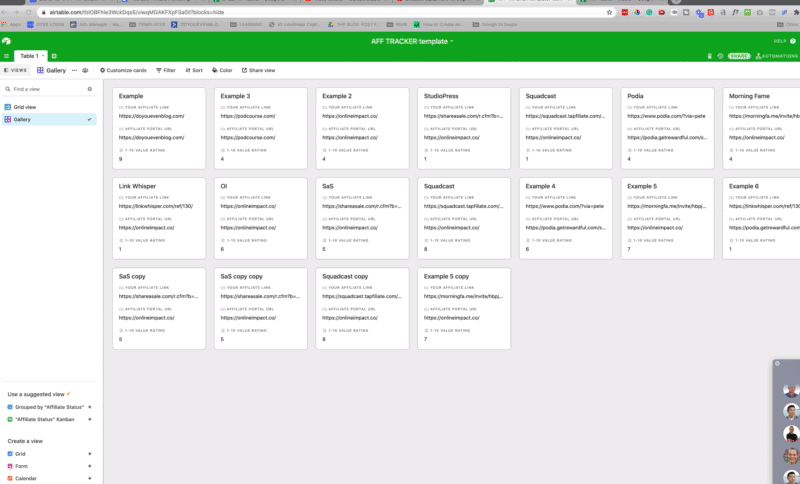Add a new table with plus icon
Image resolution: width=800 pixels, height=484 pixels.
(54, 56)
